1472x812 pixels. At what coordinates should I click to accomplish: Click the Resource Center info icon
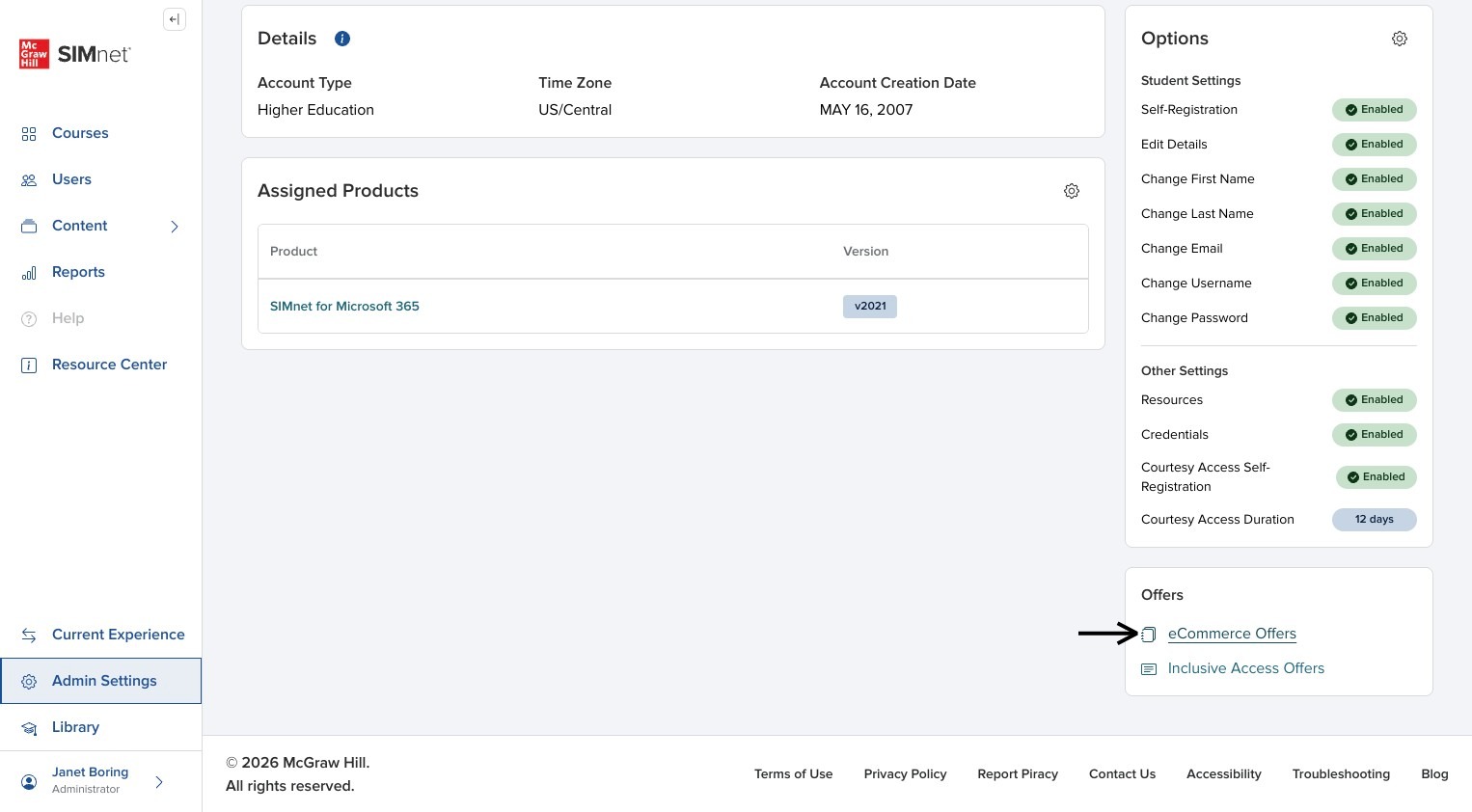pyautogui.click(x=29, y=365)
